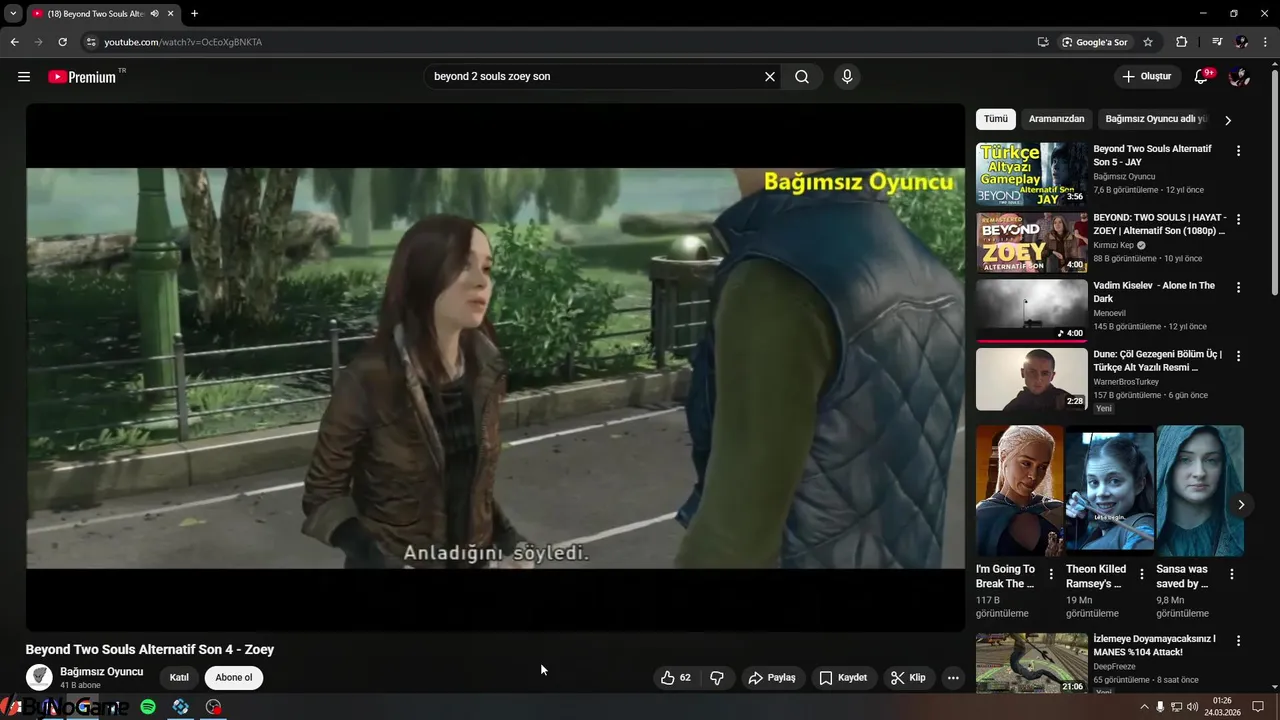The image size is (1280, 720).
Task: Open options for Sansa was saved short
Action: [x=1232, y=574]
